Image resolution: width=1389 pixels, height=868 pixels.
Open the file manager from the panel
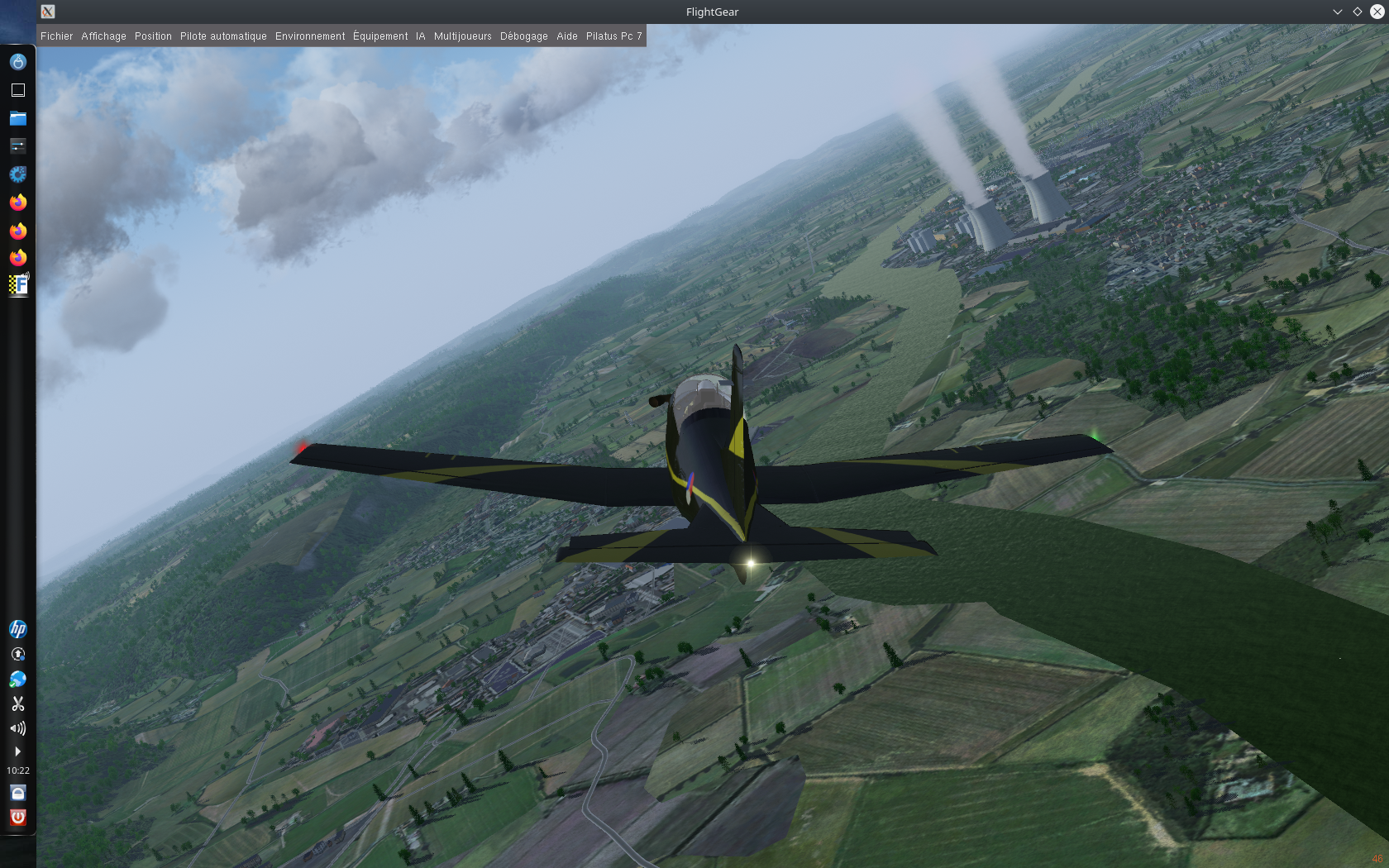(18, 118)
